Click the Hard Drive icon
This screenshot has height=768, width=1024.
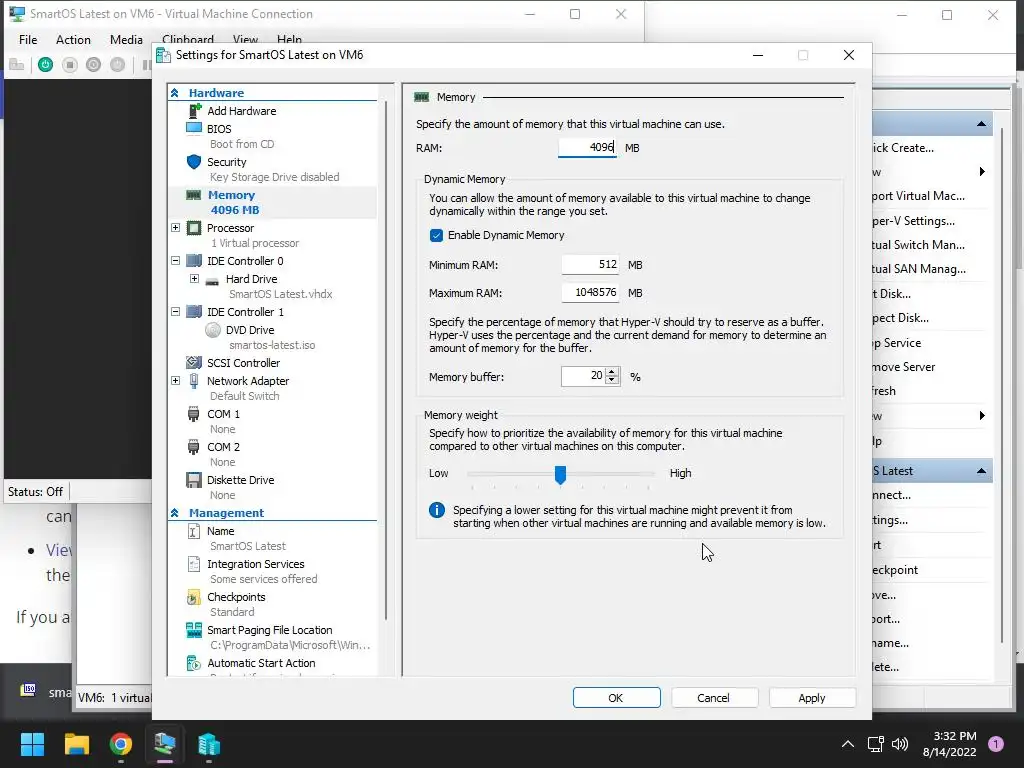(x=212, y=281)
